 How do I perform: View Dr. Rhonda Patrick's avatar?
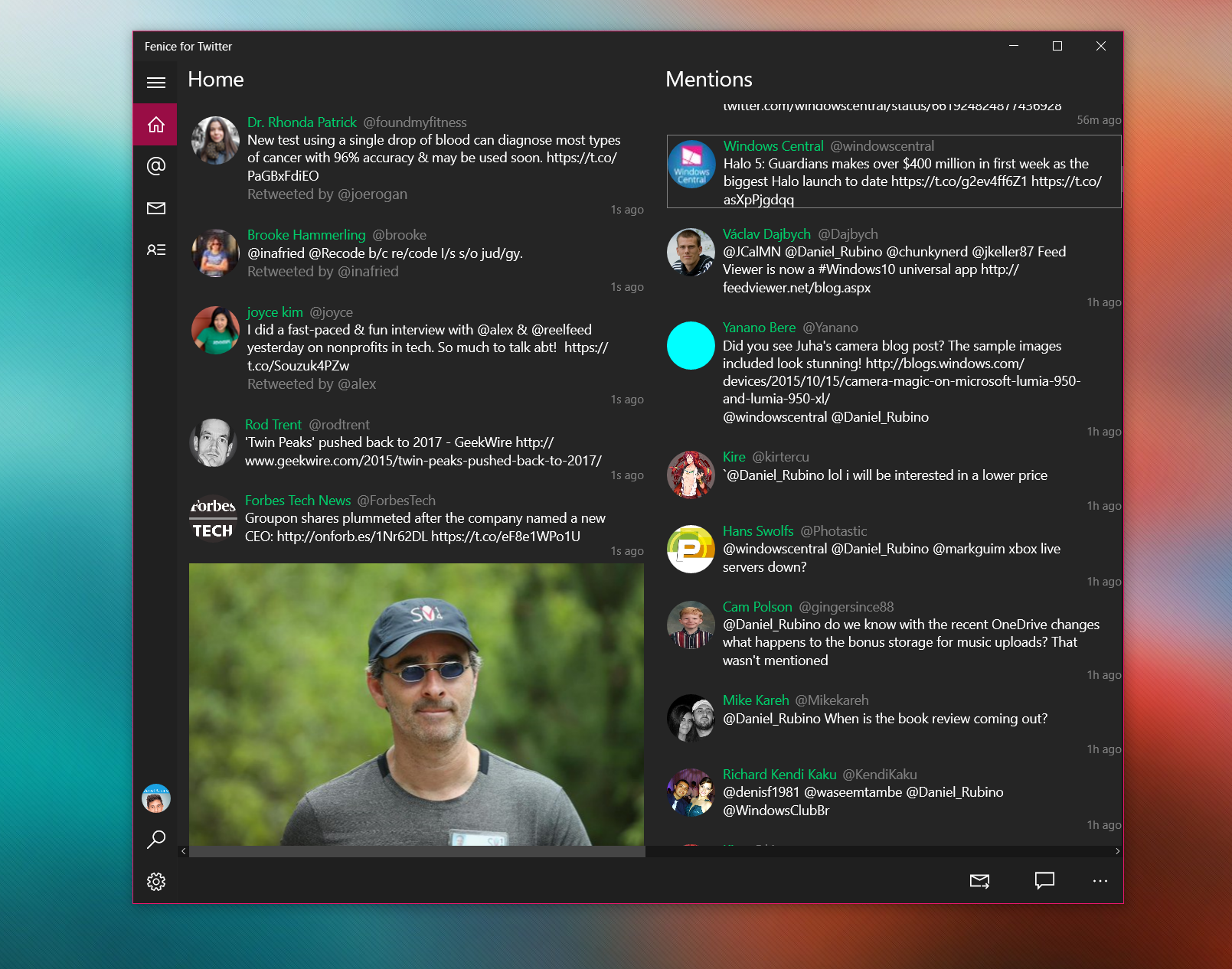(x=215, y=140)
